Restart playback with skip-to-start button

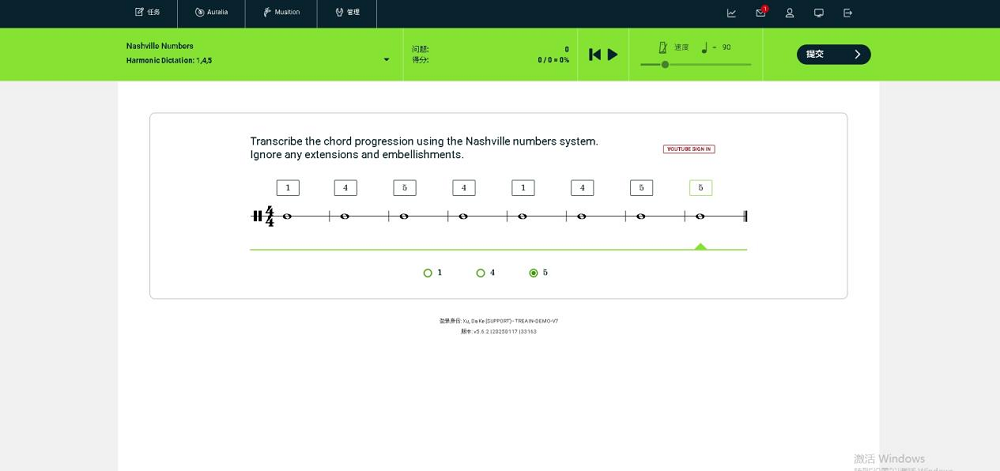[594, 55]
